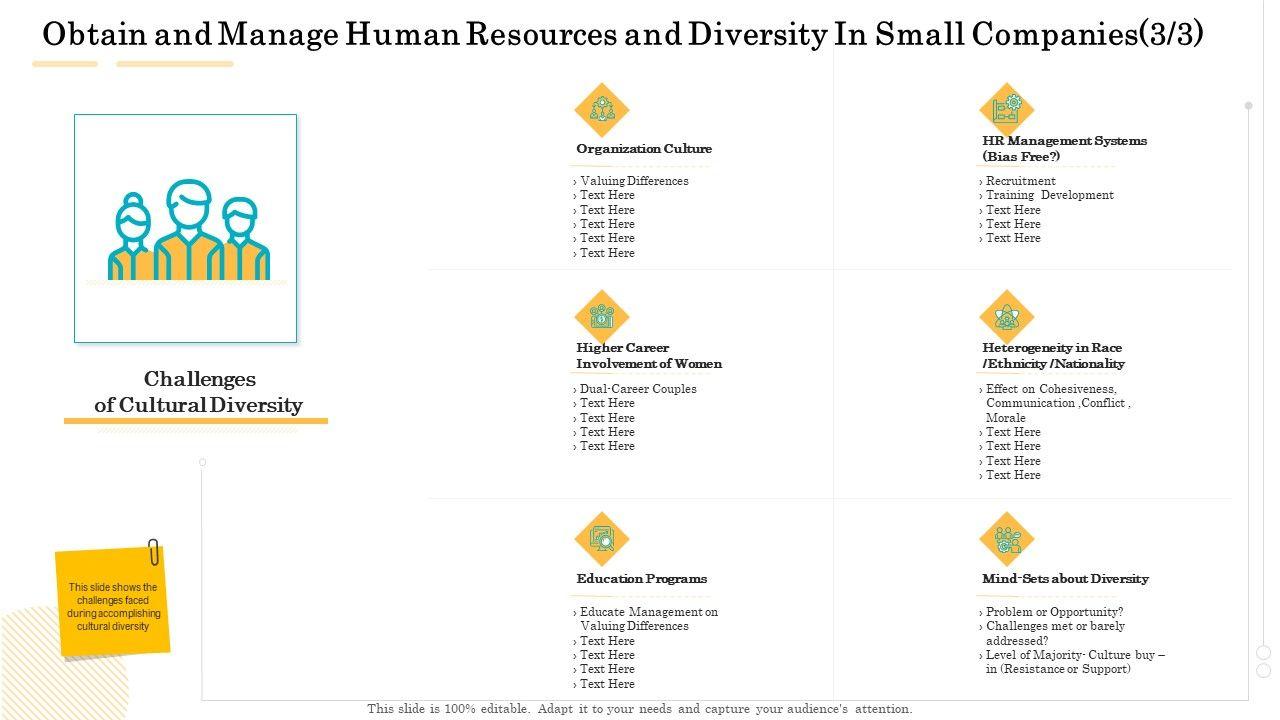Screen dimensions: 1280x720
Task: Click the Education Programs heading
Action: (641, 579)
